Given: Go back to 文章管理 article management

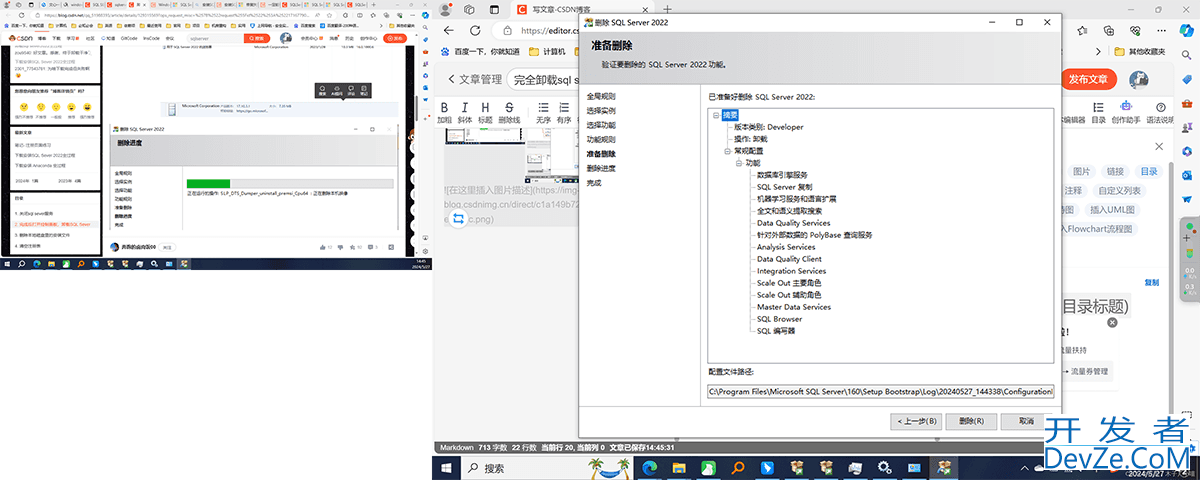Looking at the screenshot, I should click(x=475, y=79).
